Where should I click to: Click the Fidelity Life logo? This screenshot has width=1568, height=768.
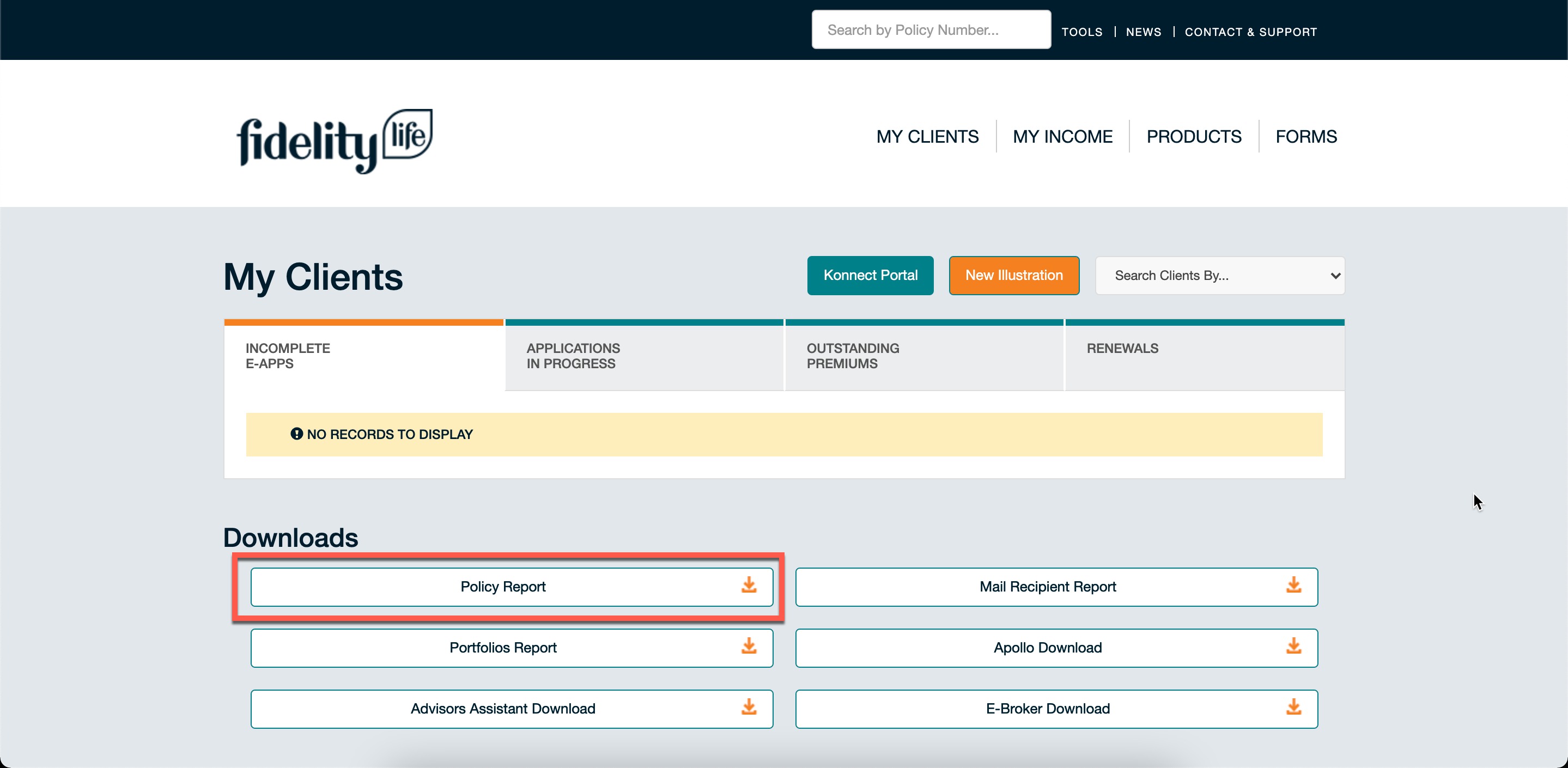[x=334, y=141]
